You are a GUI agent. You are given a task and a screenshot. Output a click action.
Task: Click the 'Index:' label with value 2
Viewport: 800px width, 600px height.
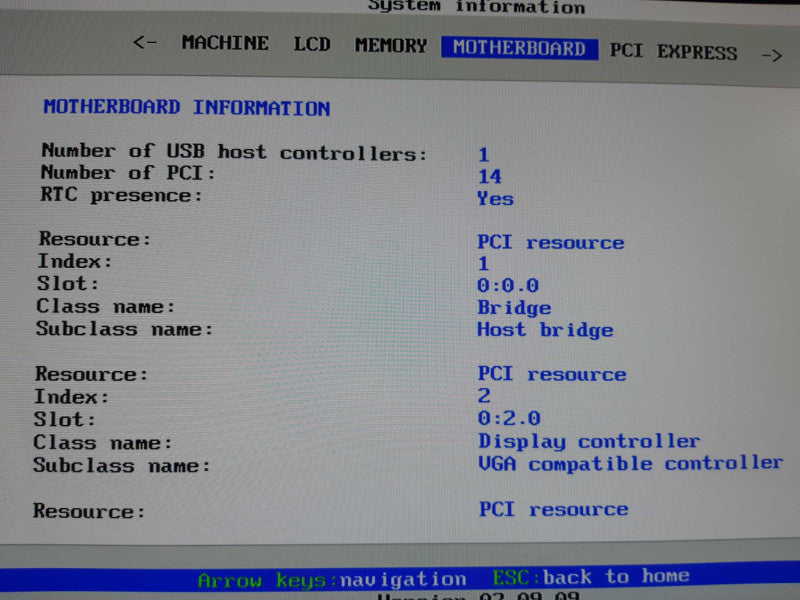pyautogui.click(x=71, y=396)
